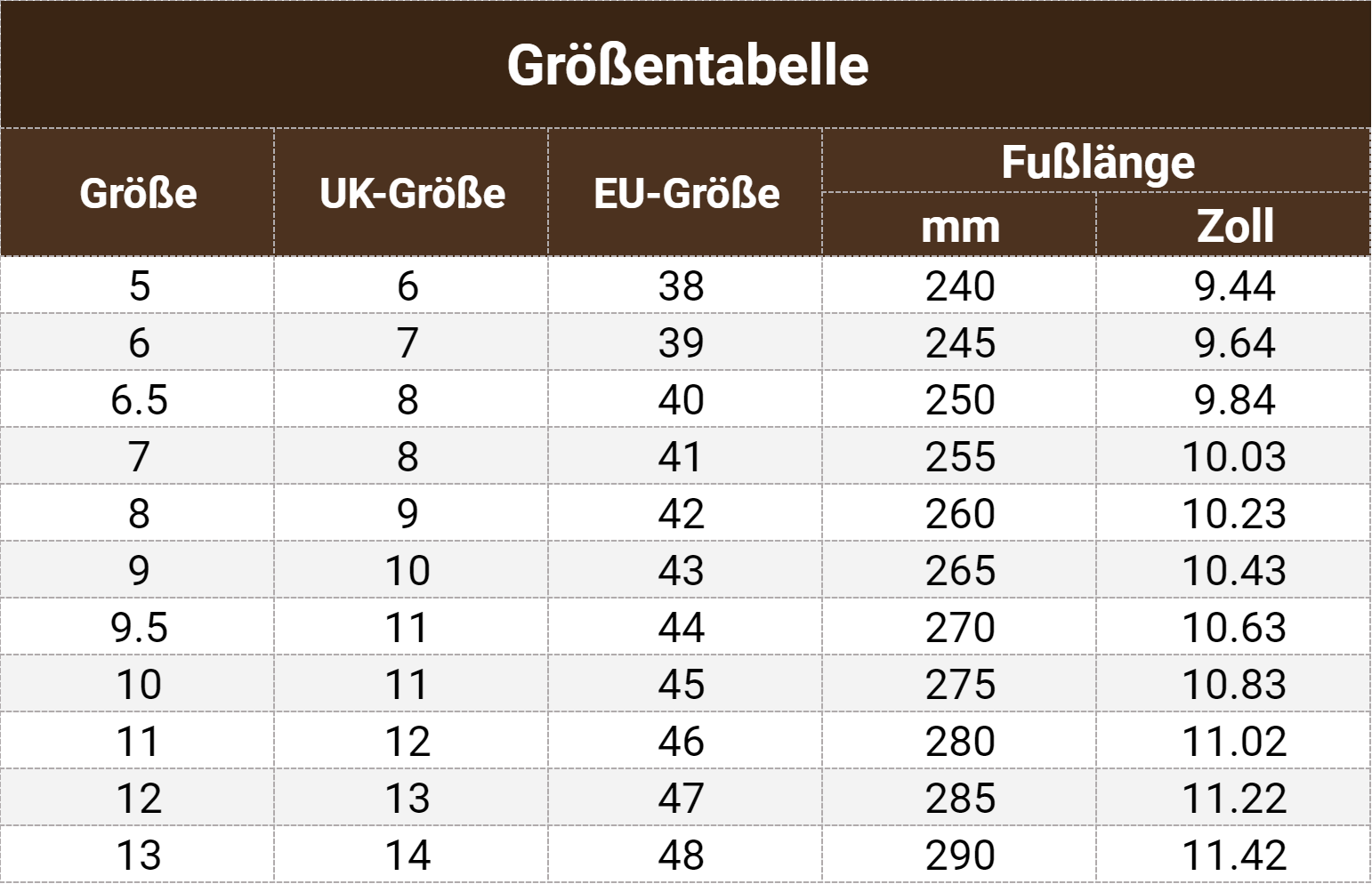Select the mm sub-header
1372x884 pixels.
tap(960, 226)
